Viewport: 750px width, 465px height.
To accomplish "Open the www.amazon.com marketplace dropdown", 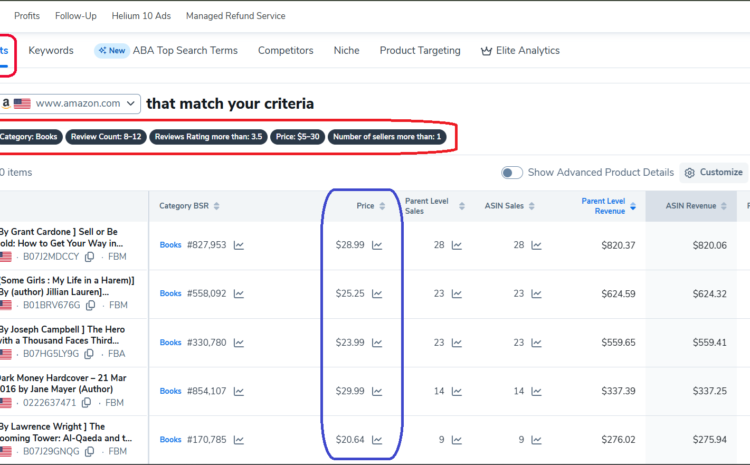I will click(x=70, y=104).
